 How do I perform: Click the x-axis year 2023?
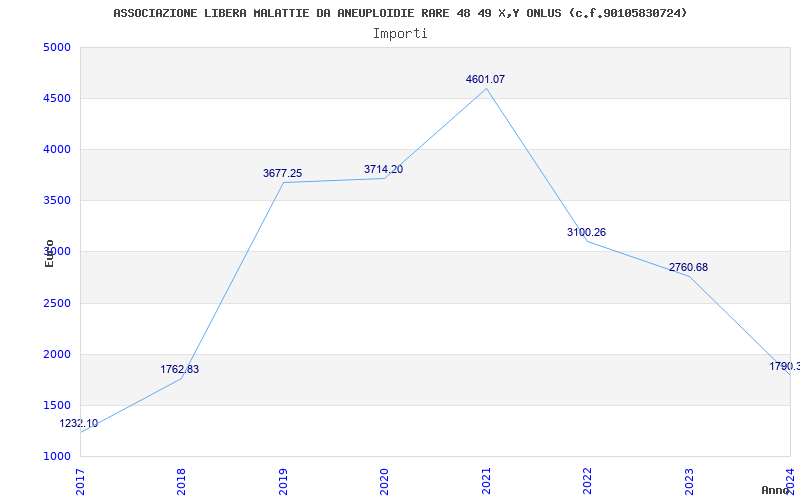pos(689,481)
